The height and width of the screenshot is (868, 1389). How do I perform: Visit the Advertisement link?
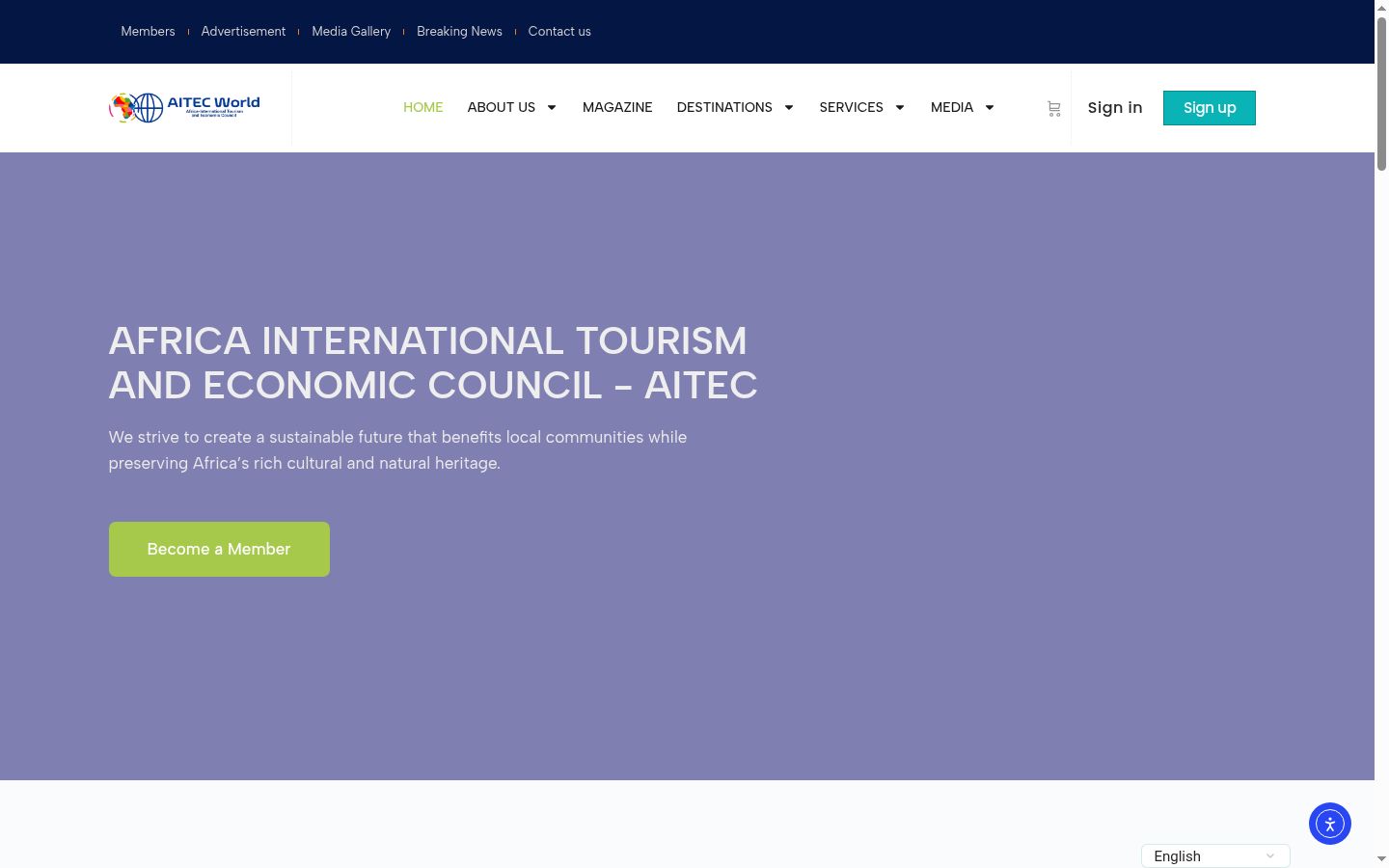pyautogui.click(x=243, y=31)
